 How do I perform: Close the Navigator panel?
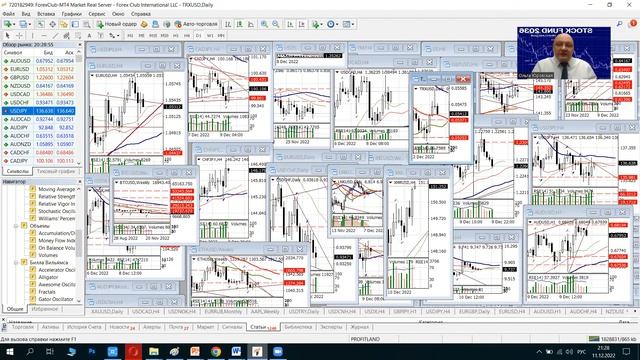pos(80,181)
